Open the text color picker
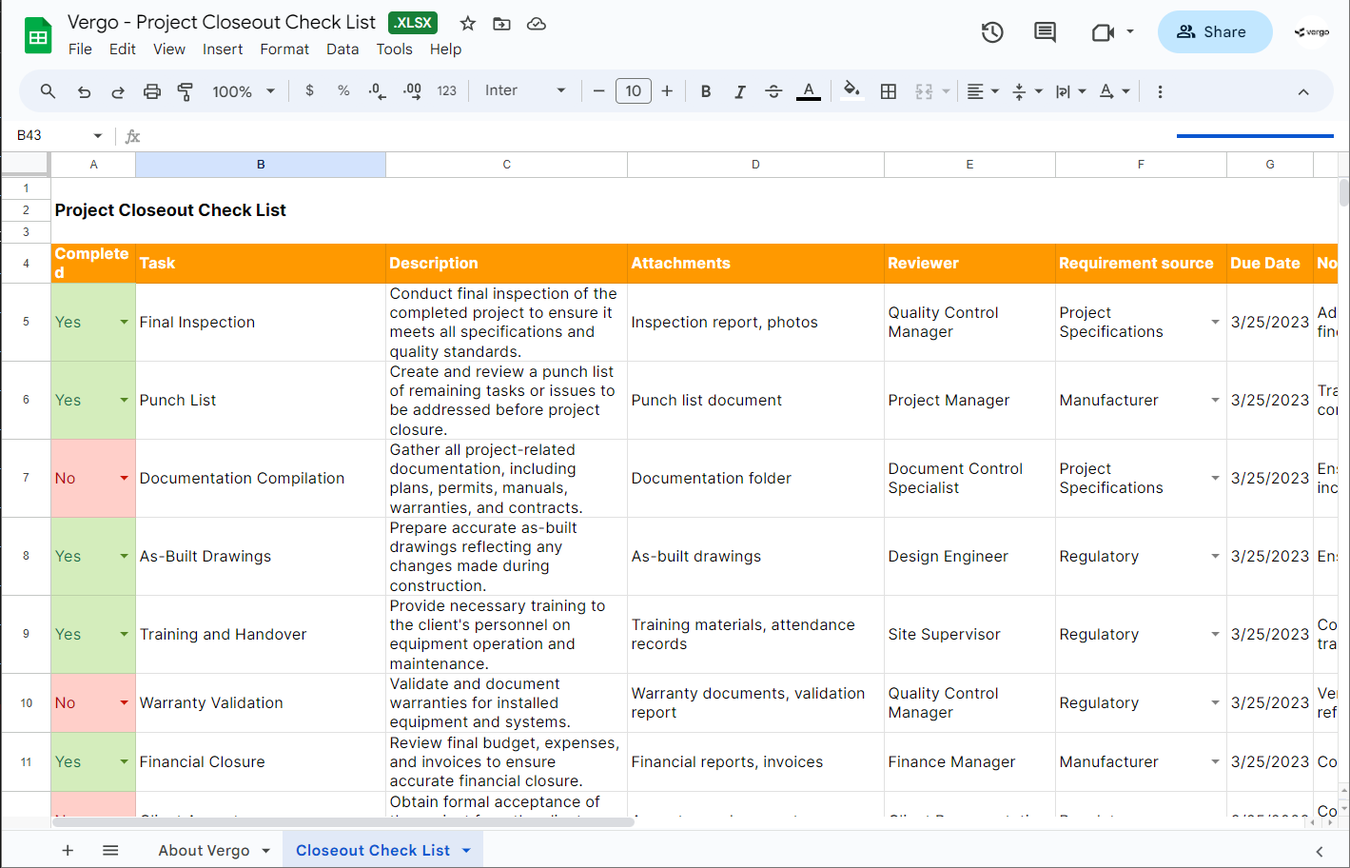Image resolution: width=1350 pixels, height=868 pixels. [x=808, y=91]
